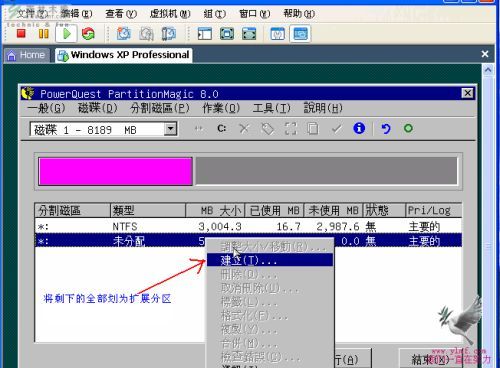This screenshot has height=368, width=500.
Task: Open PartitionMagic 工具(T) menu
Action: [272, 108]
